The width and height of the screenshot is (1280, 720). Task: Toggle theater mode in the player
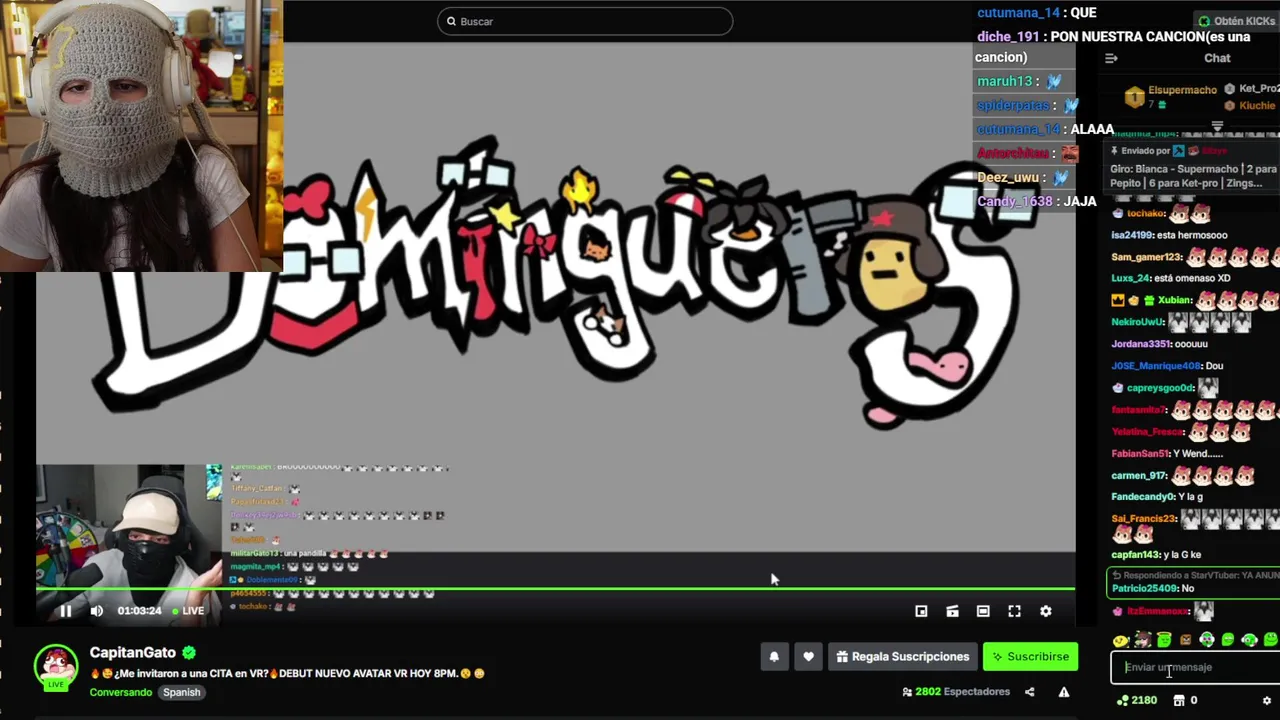tap(983, 611)
